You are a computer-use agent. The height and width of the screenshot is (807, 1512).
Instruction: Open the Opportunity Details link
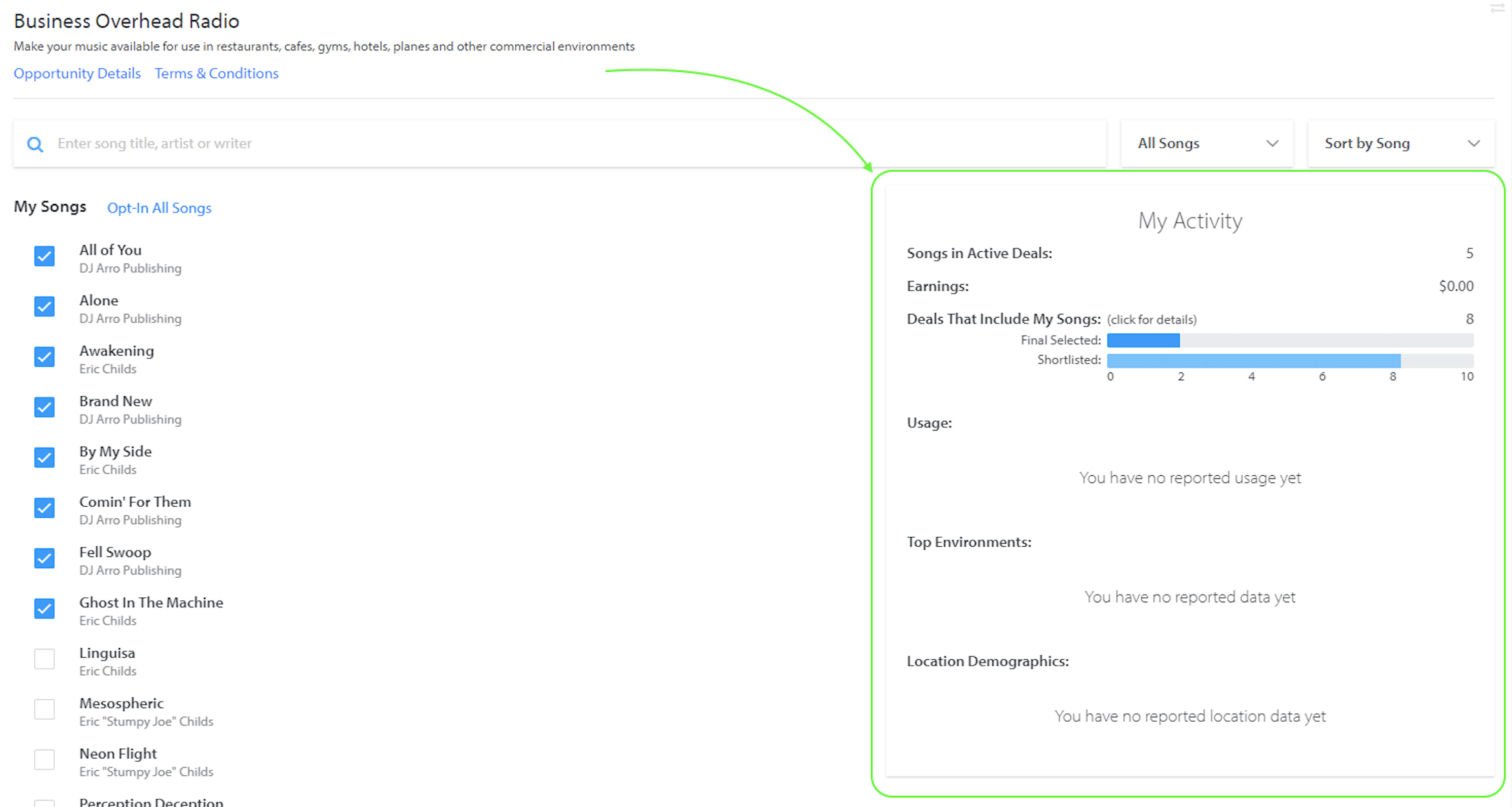[77, 74]
